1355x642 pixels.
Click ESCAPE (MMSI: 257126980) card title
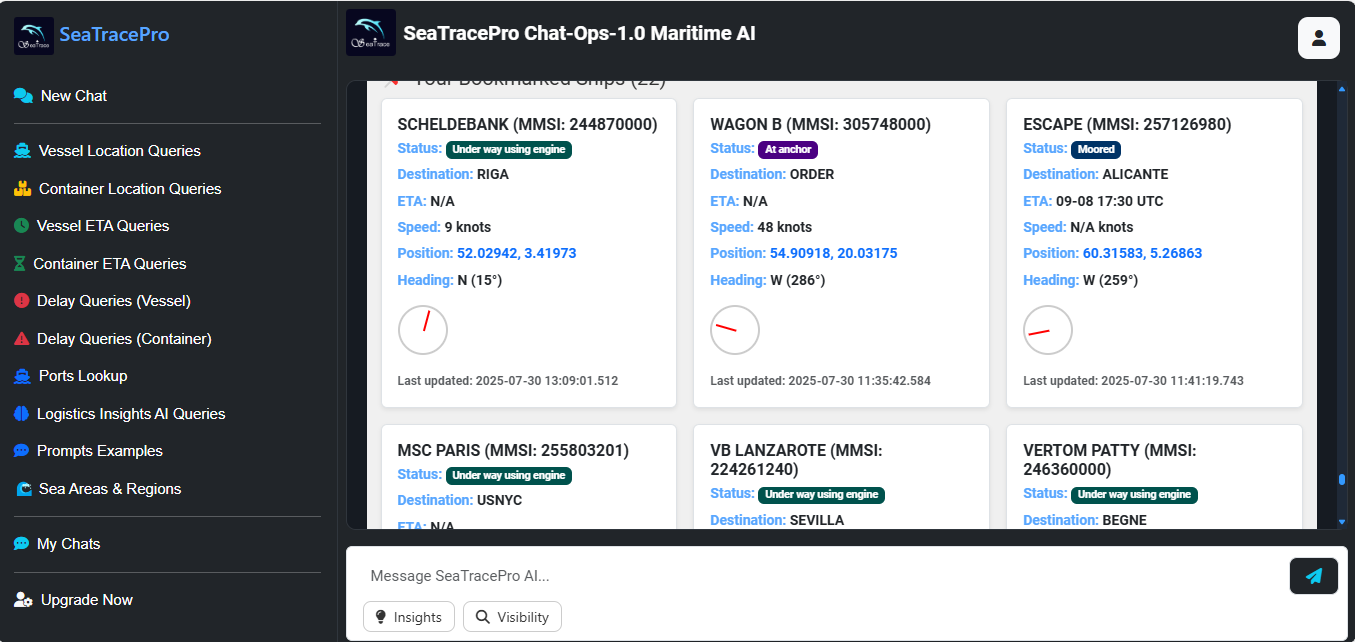1127,125
